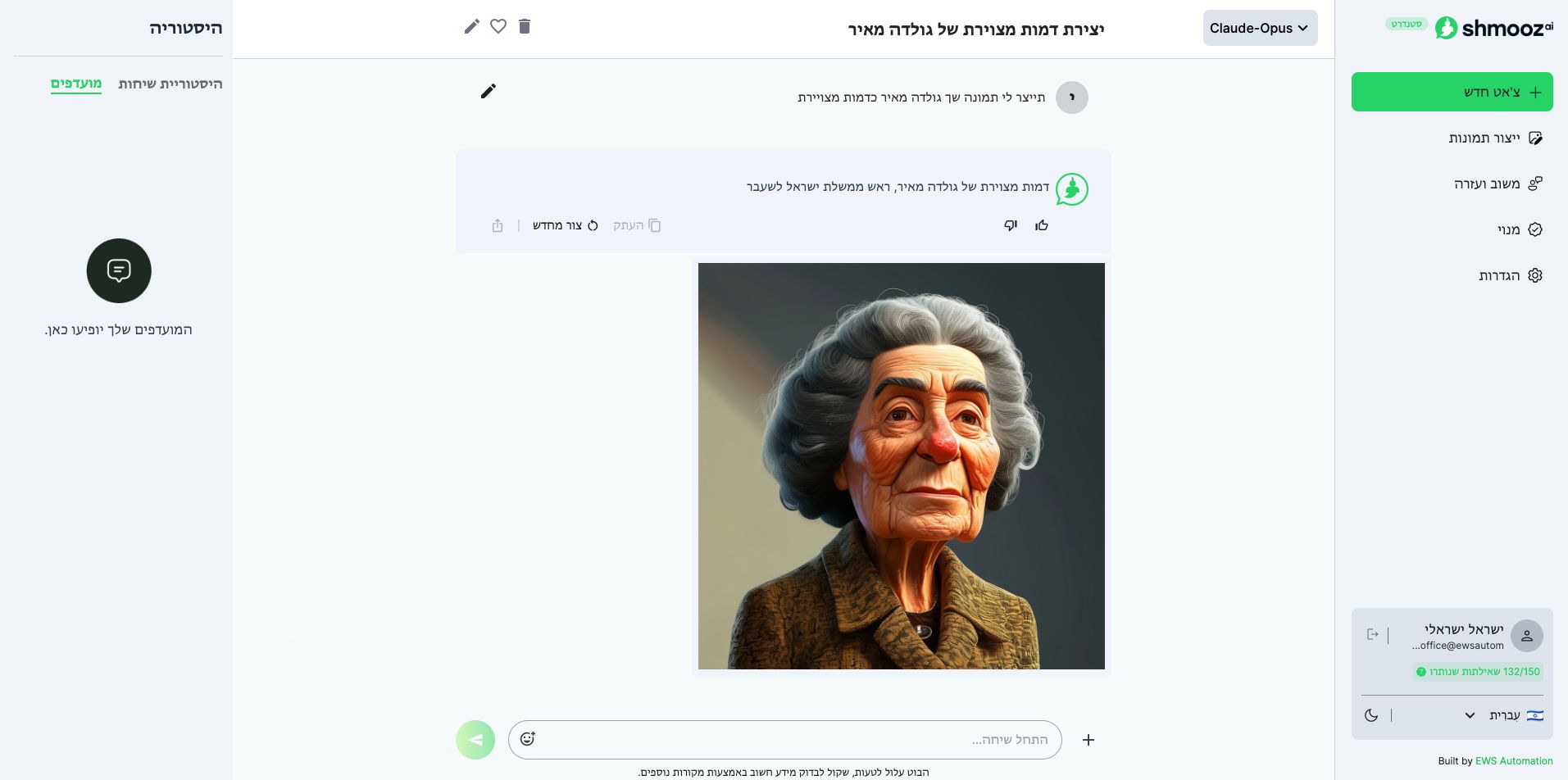
Task: Delete the chat with the trash icon
Action: [x=525, y=26]
